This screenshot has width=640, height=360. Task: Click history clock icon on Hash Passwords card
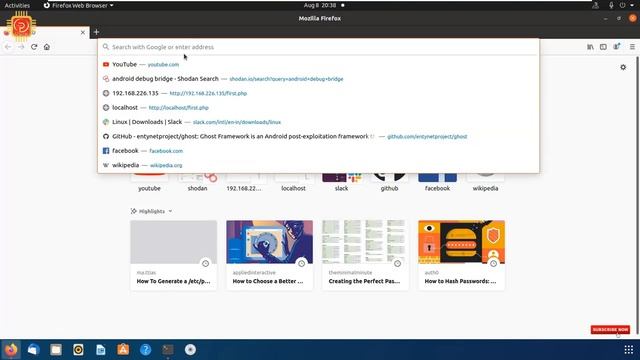493,264
